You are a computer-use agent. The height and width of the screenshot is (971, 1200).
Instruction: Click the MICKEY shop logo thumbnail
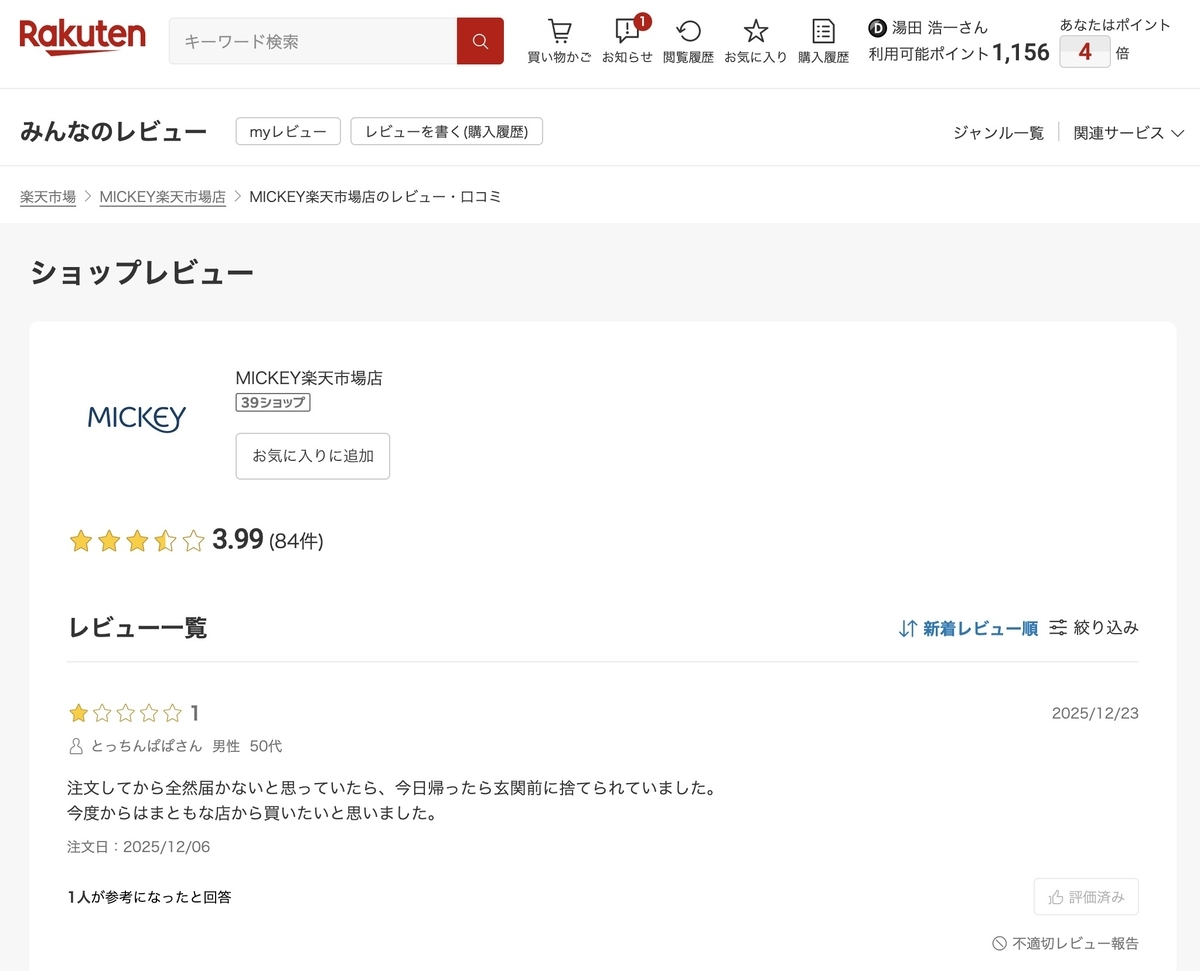click(x=137, y=417)
